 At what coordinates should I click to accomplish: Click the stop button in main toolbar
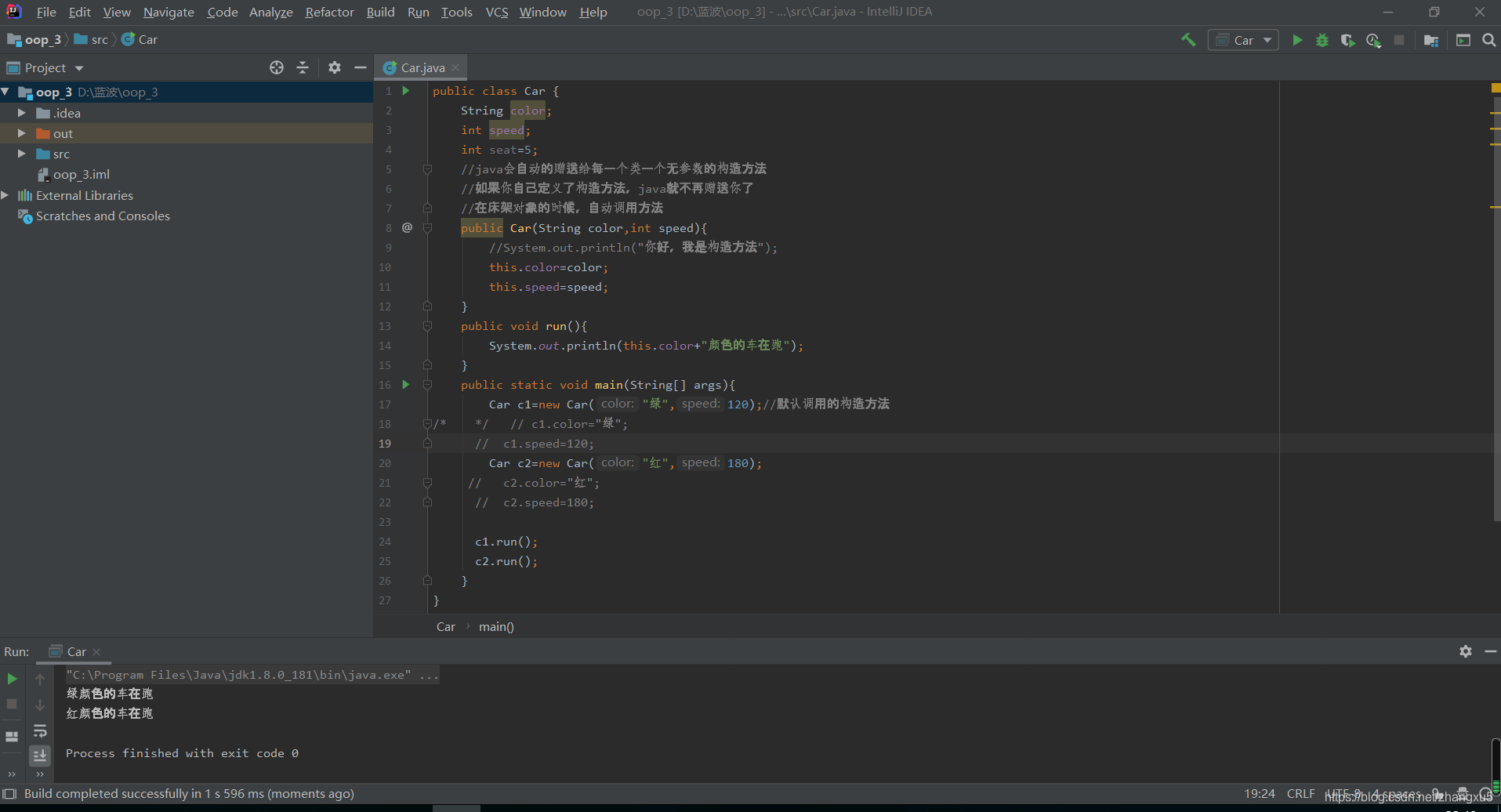click(1399, 40)
